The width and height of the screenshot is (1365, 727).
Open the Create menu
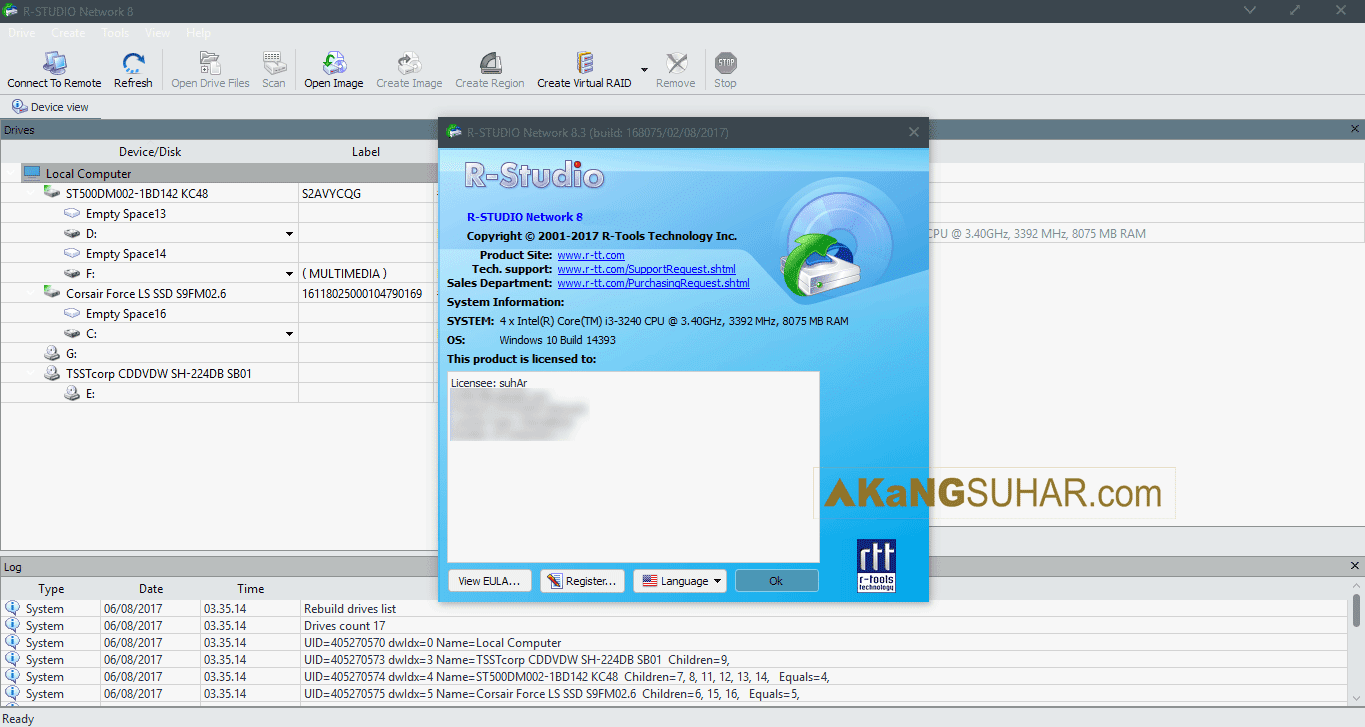68,33
